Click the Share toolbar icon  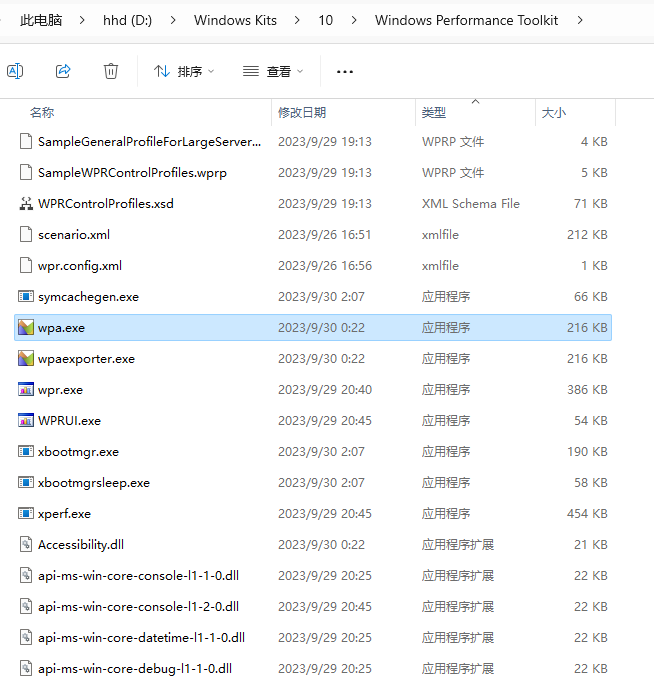63,71
